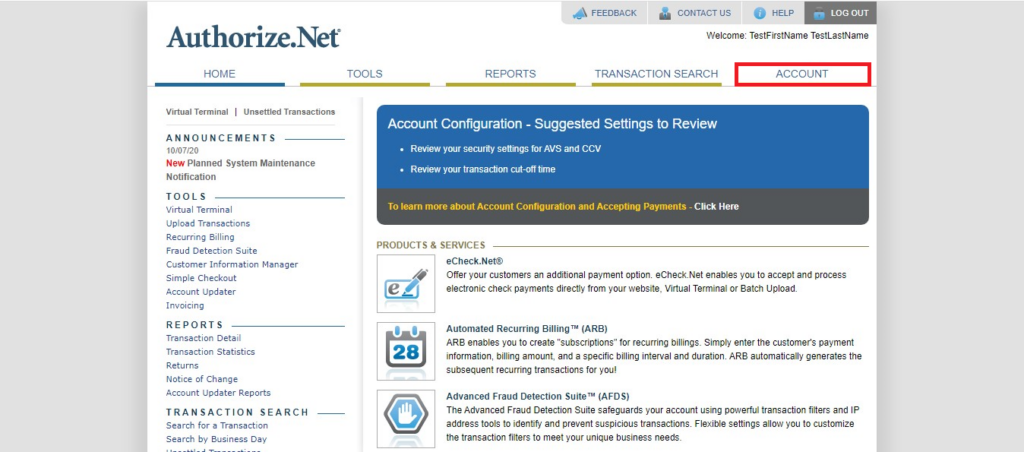
Task: Click the announcement date 10/07/20
Action: [x=182, y=151]
